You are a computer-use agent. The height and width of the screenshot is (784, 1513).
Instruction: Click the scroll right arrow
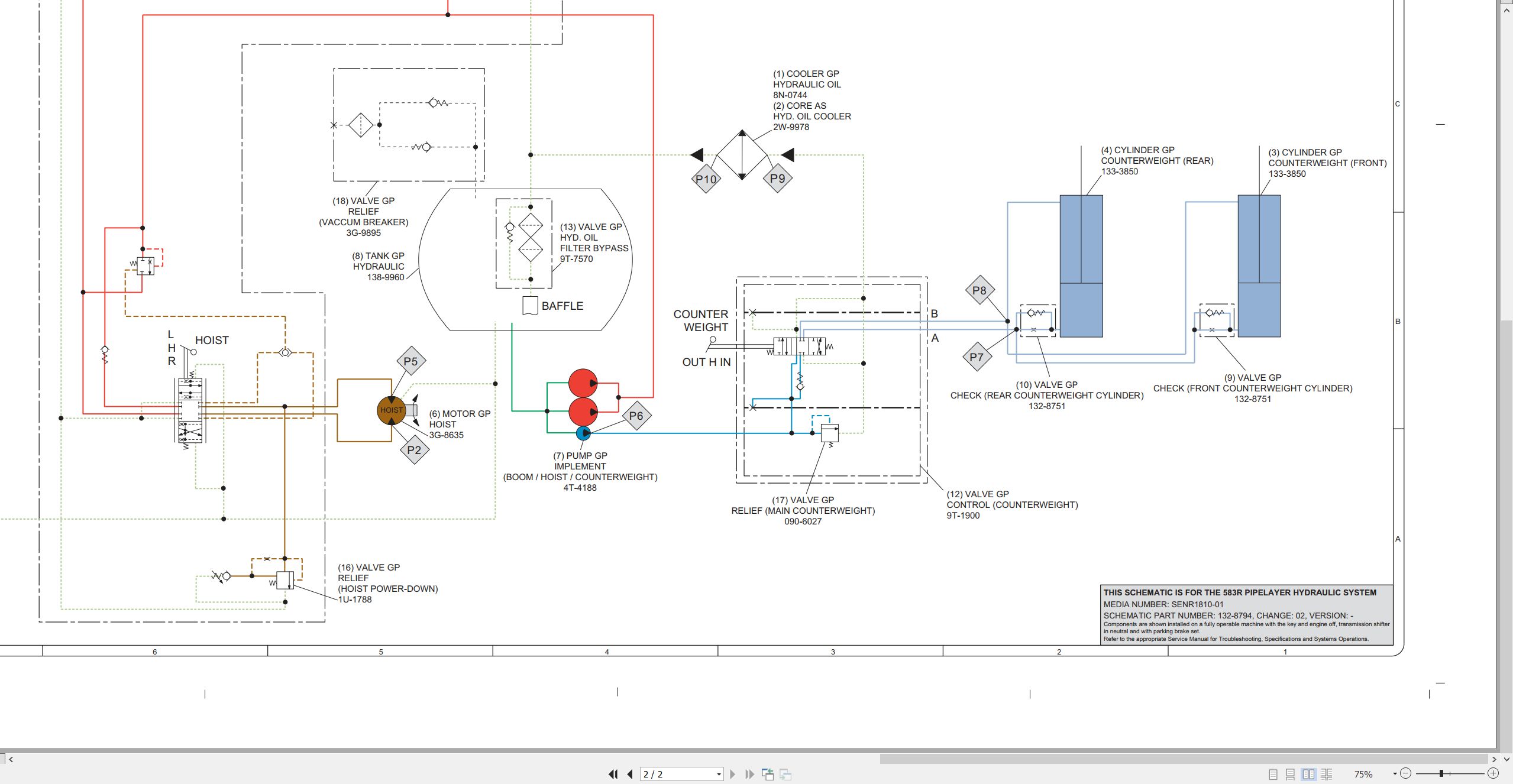(1495, 759)
